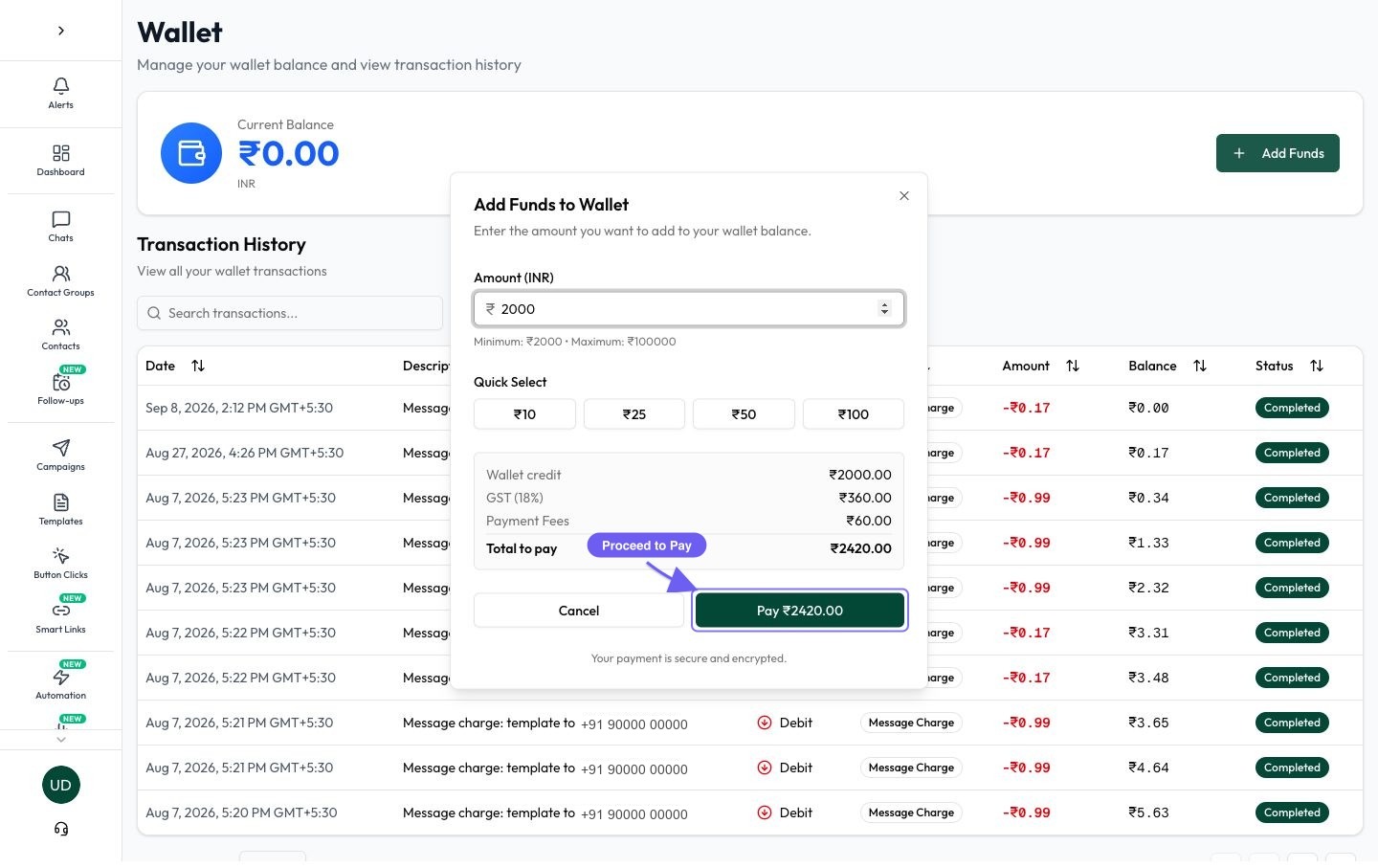Click the headset support icon
Viewport: 1378px width, 868px height.
point(61,829)
